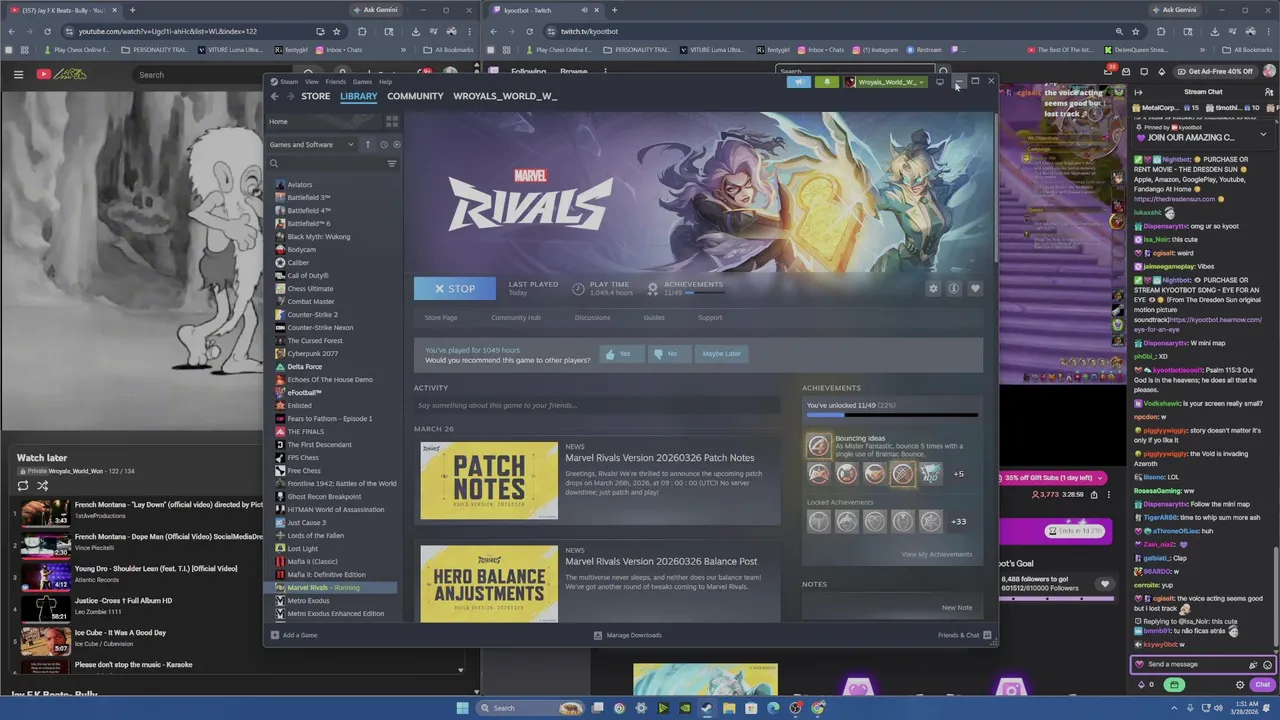Click the Bouncing Ideas achievement icon

[819, 445]
